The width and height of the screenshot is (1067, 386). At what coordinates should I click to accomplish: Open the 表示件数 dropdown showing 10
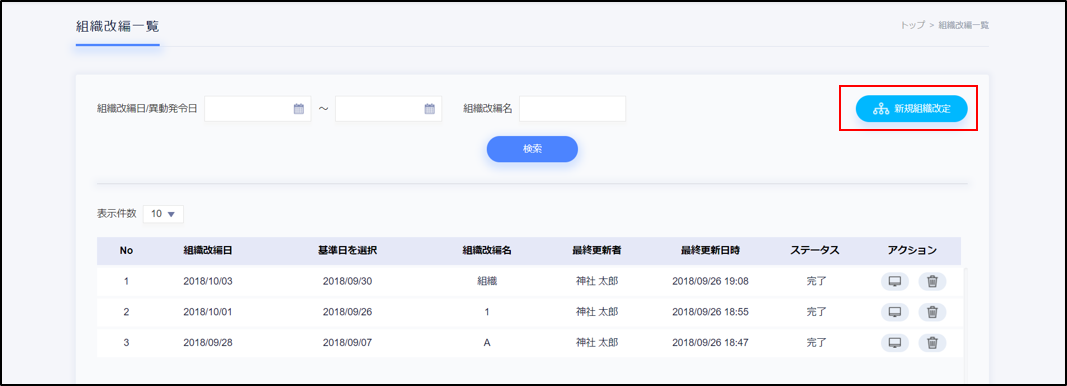[x=163, y=214]
